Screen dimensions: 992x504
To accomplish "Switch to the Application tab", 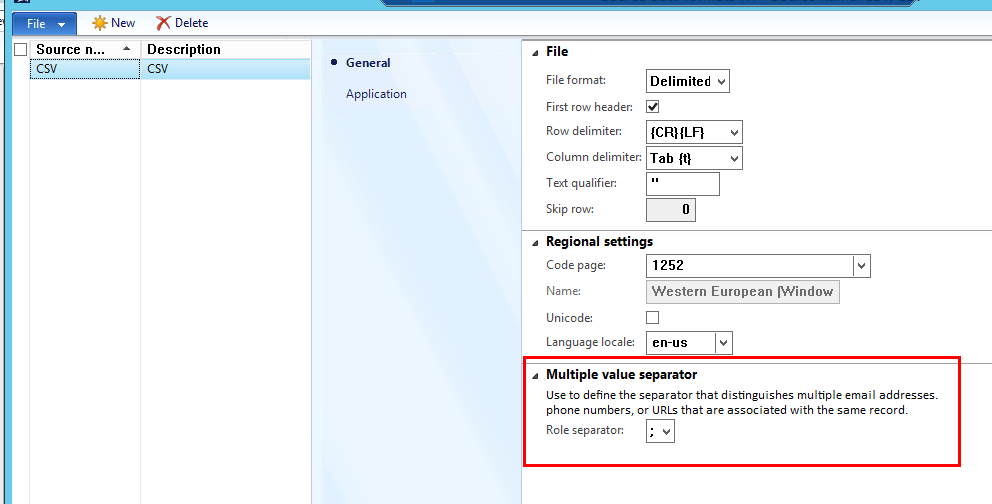I will (376, 94).
